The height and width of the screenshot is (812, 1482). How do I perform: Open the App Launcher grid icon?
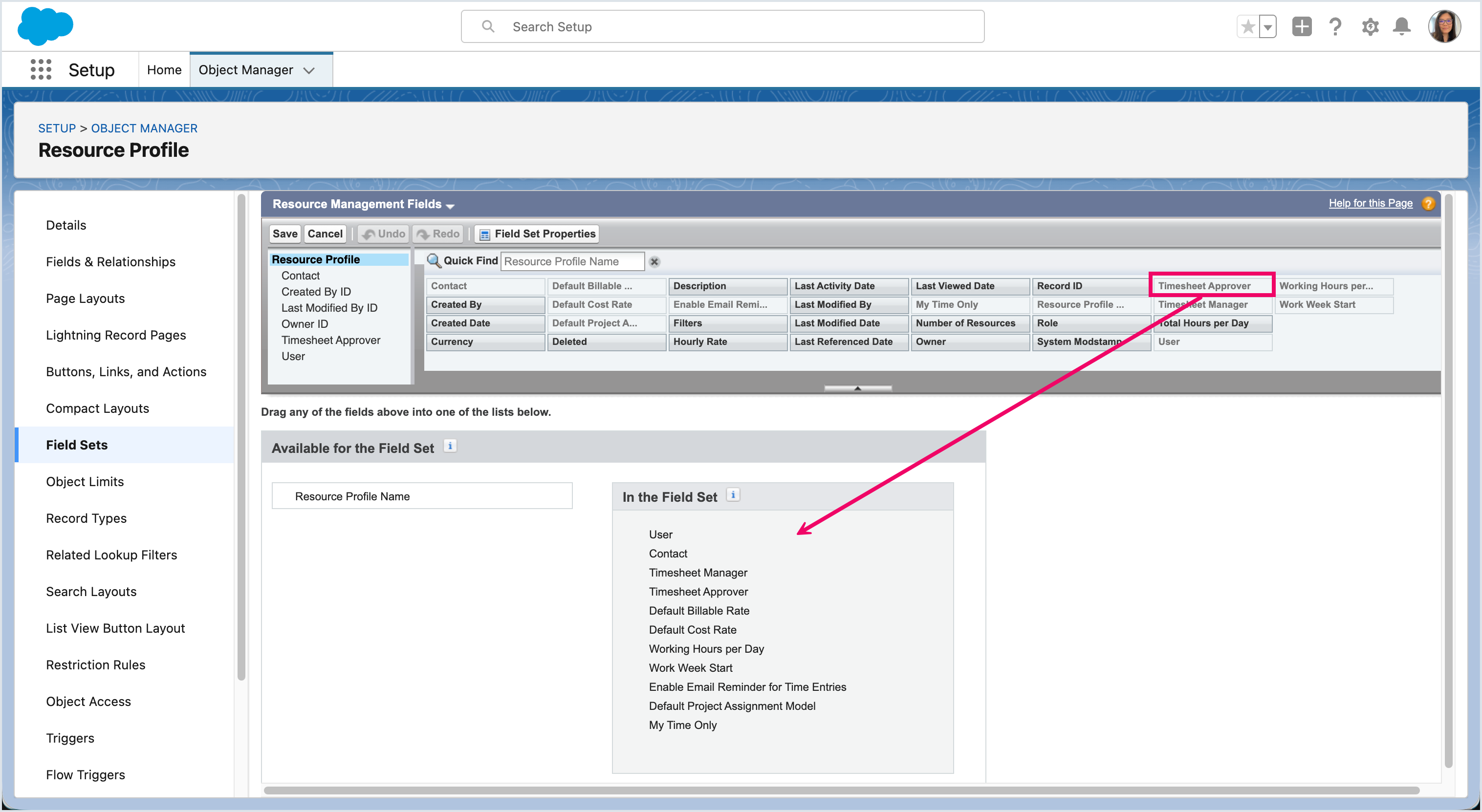pyautogui.click(x=41, y=69)
